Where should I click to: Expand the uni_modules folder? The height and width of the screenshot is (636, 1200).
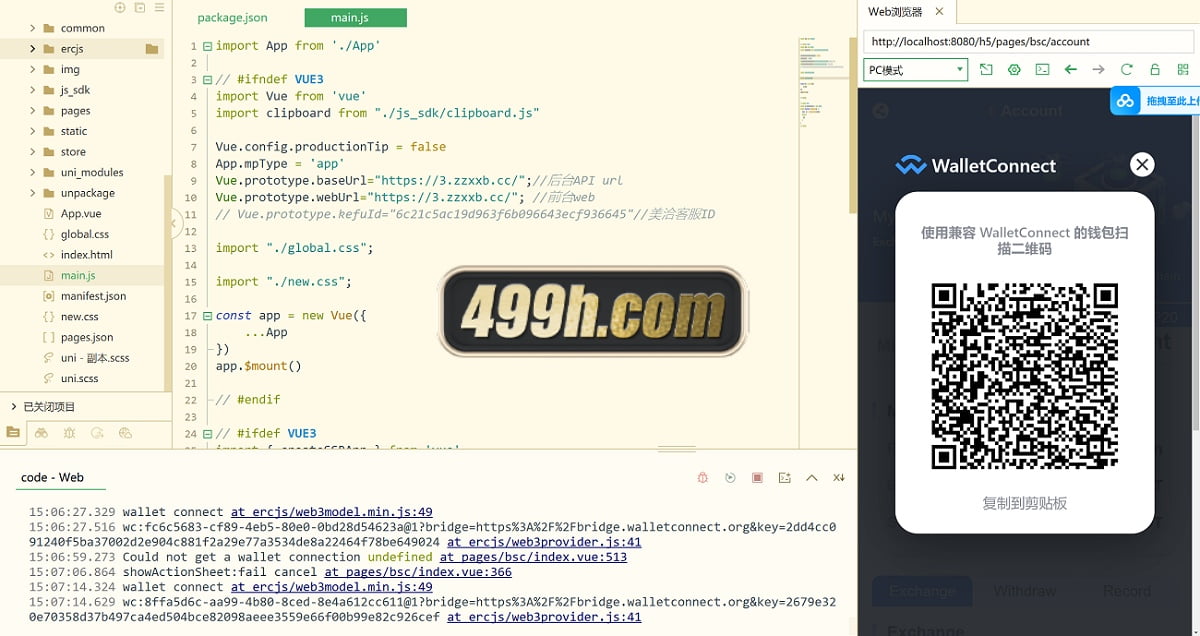[x=33, y=172]
